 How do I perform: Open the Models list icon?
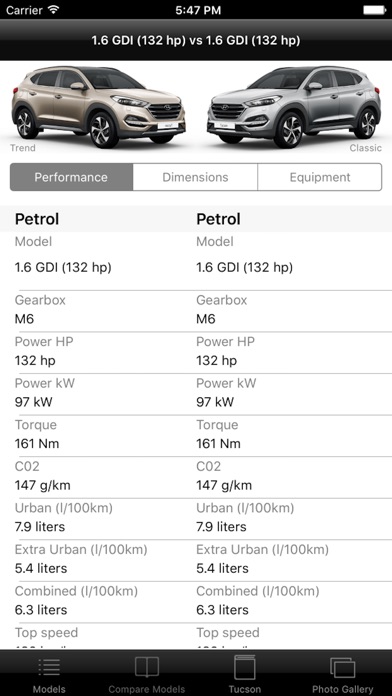point(49,667)
